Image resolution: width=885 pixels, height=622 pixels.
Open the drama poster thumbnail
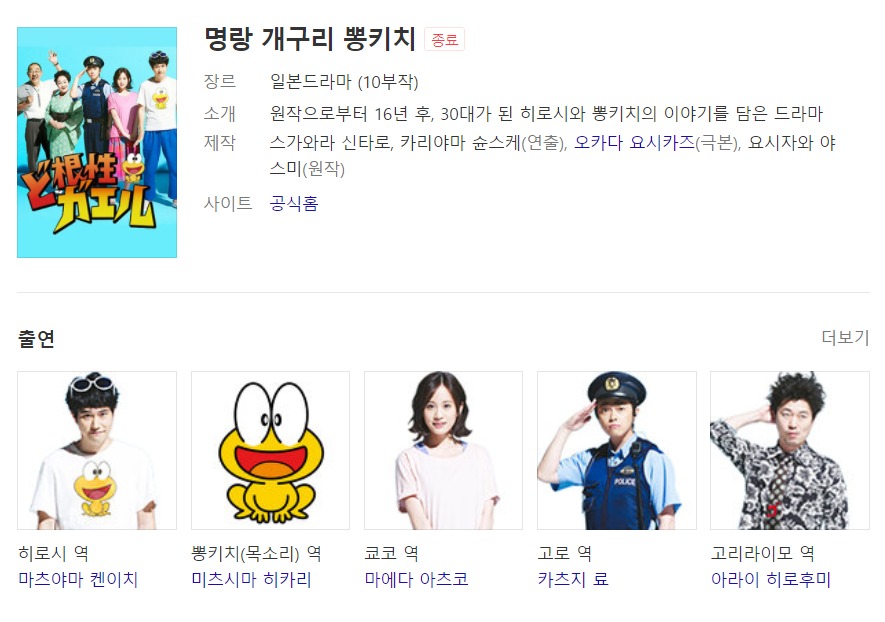tap(97, 142)
